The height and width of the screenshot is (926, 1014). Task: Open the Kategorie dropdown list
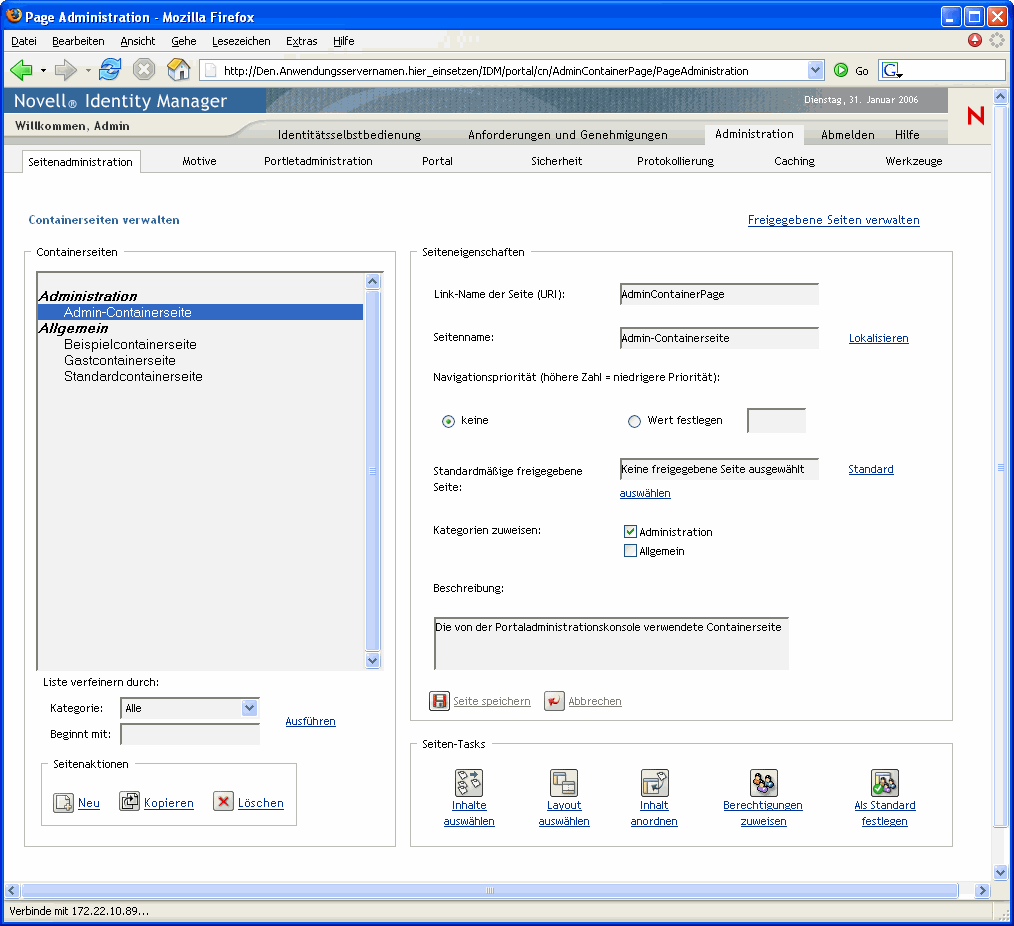click(250, 708)
